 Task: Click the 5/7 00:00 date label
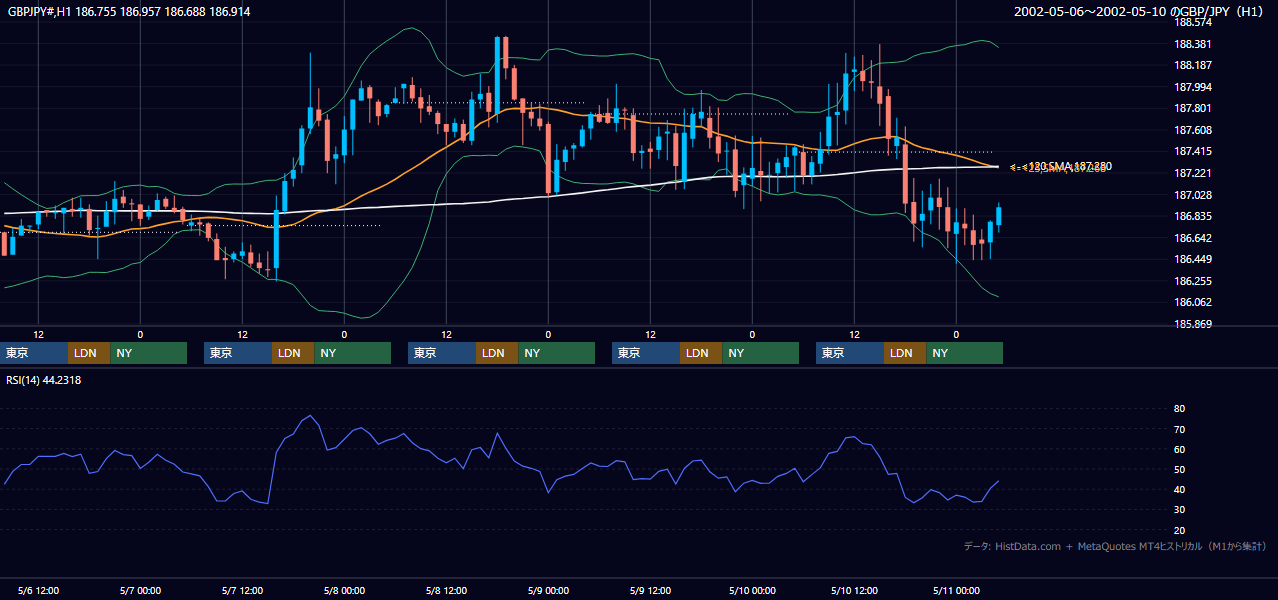tap(140, 591)
